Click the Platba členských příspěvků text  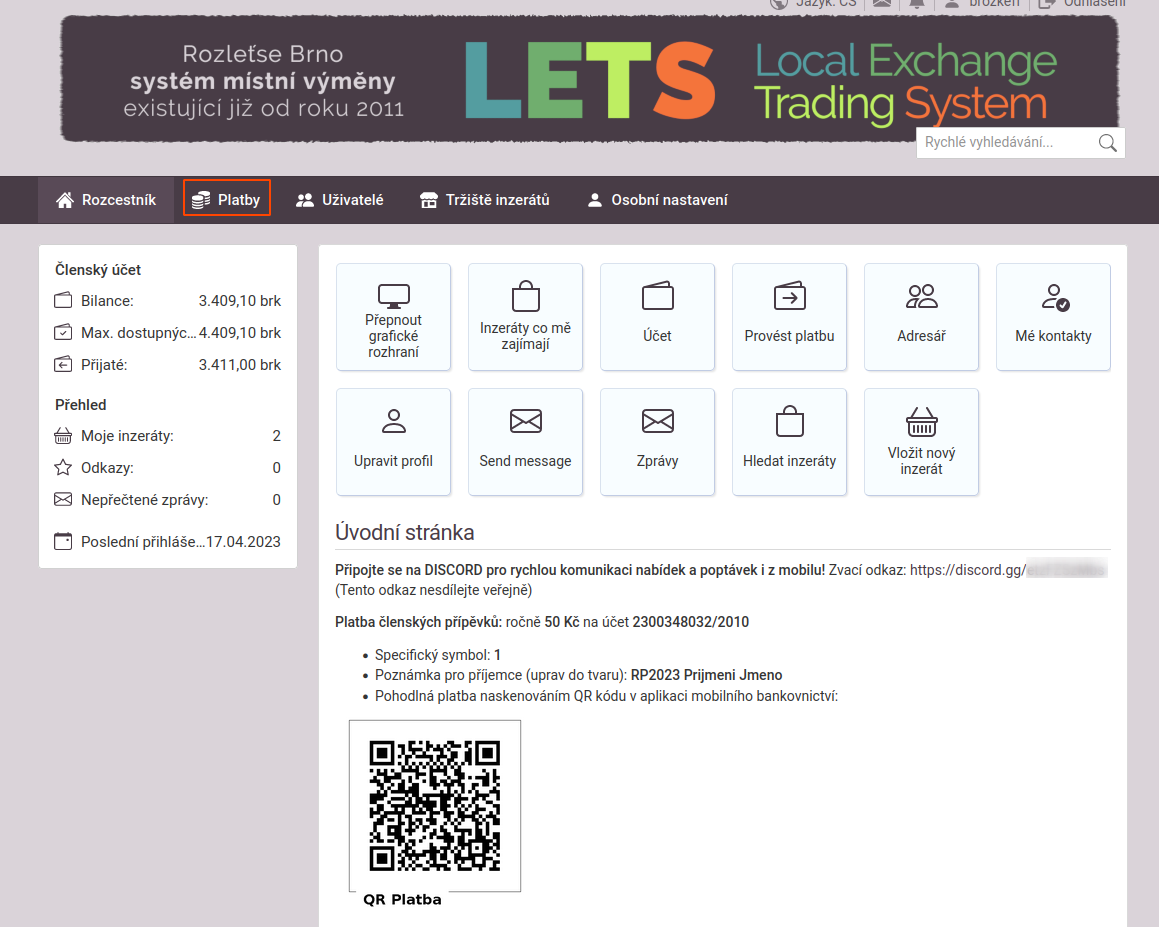pos(418,622)
